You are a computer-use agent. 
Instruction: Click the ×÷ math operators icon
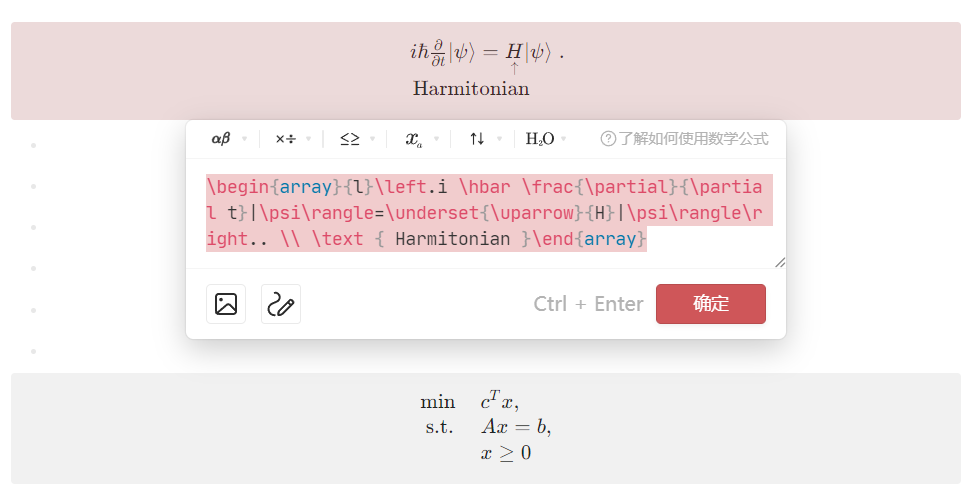tap(285, 139)
